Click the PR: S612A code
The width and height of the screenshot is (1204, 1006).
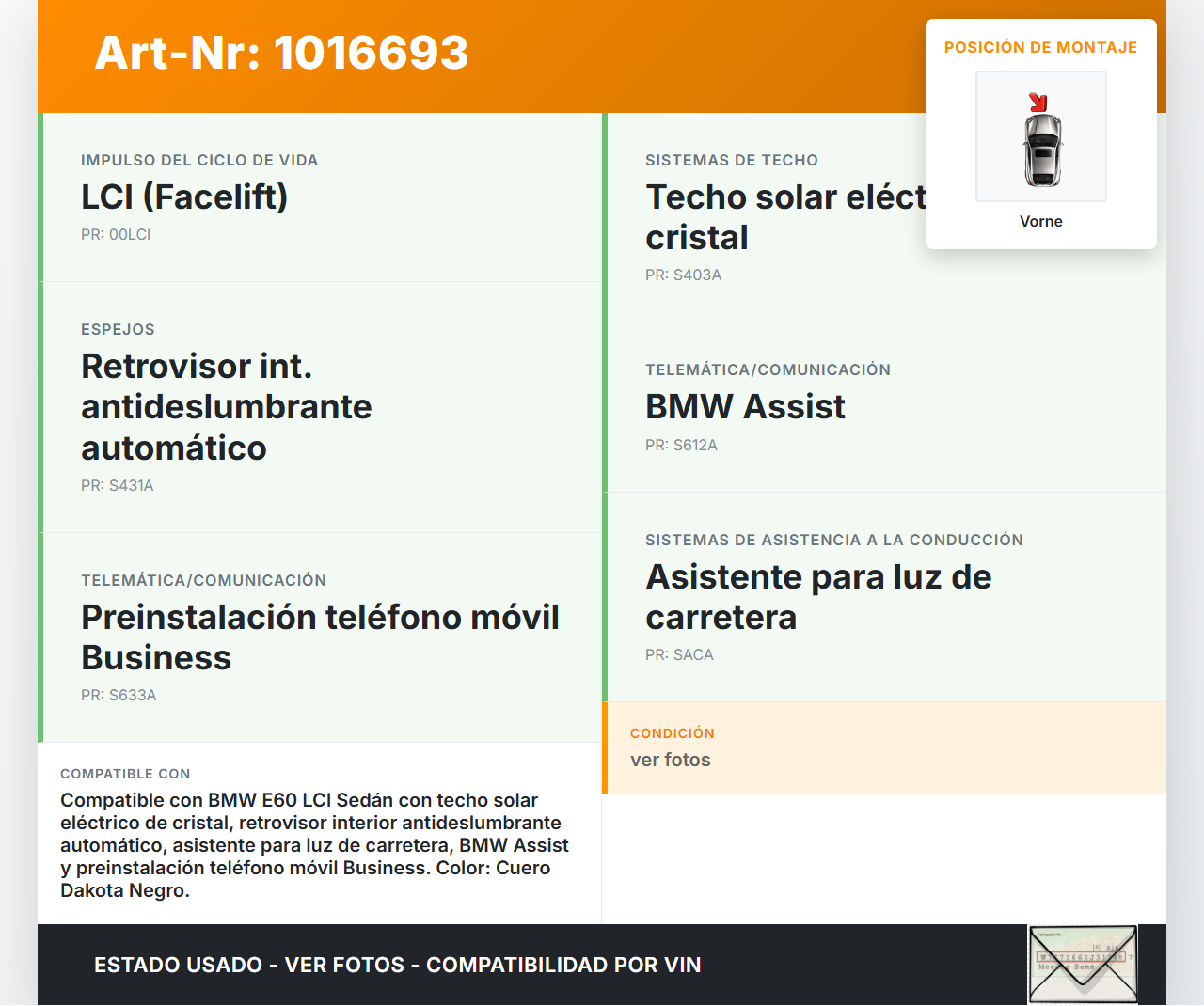[x=681, y=445]
